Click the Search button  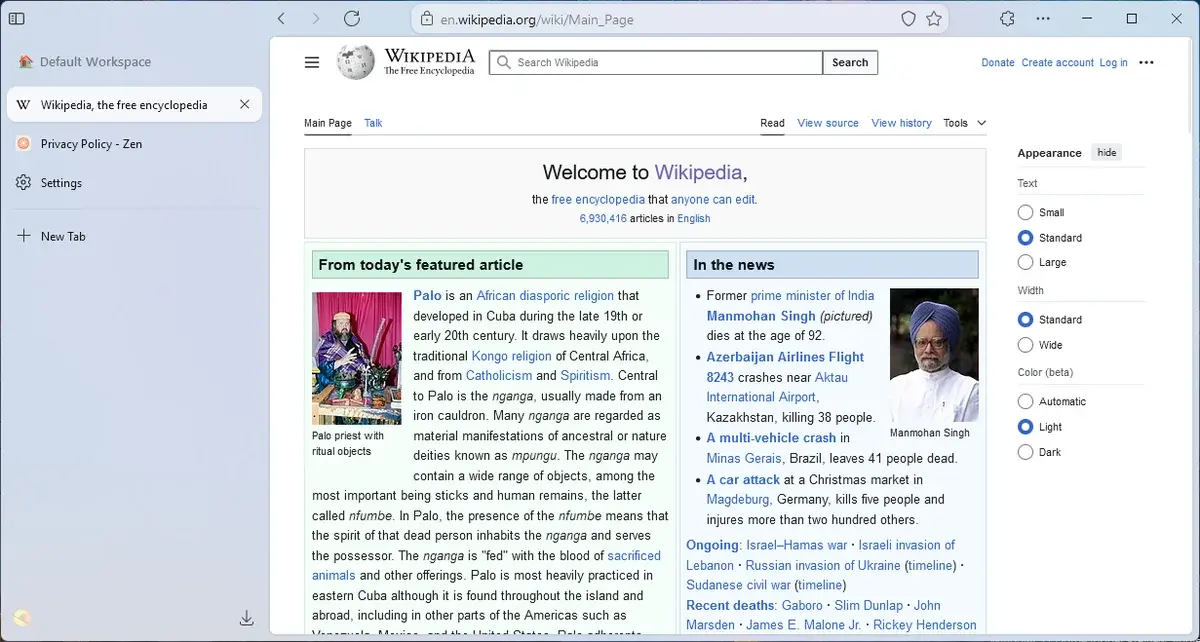point(850,62)
